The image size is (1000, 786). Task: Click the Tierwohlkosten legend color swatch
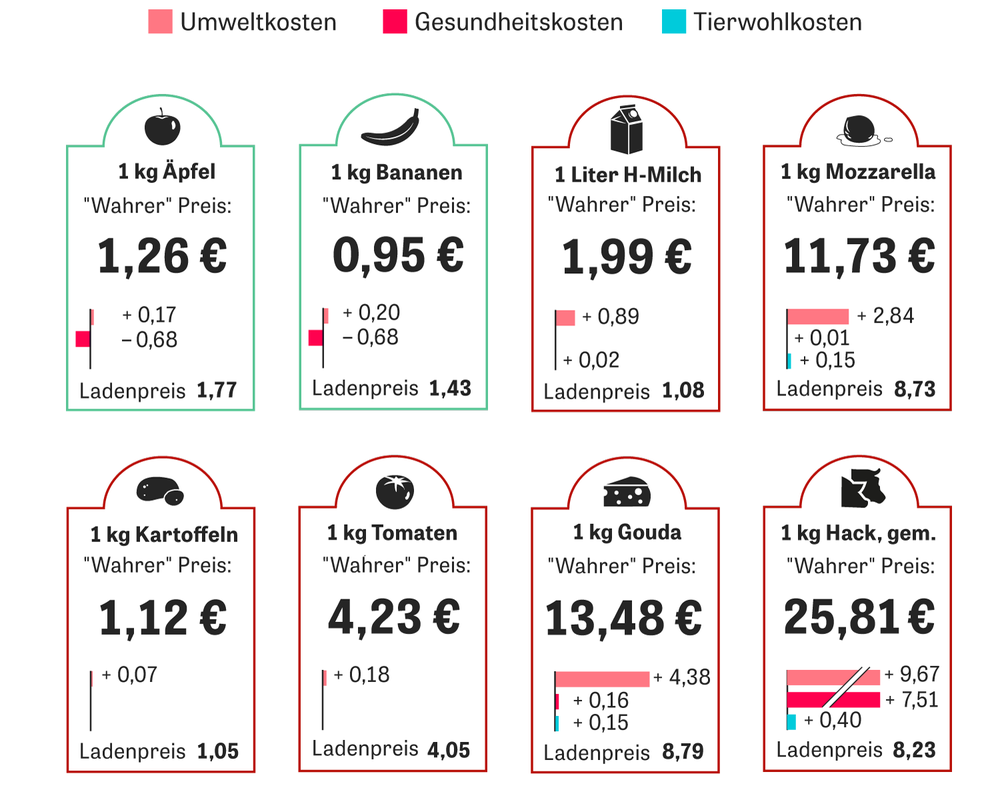(x=673, y=22)
